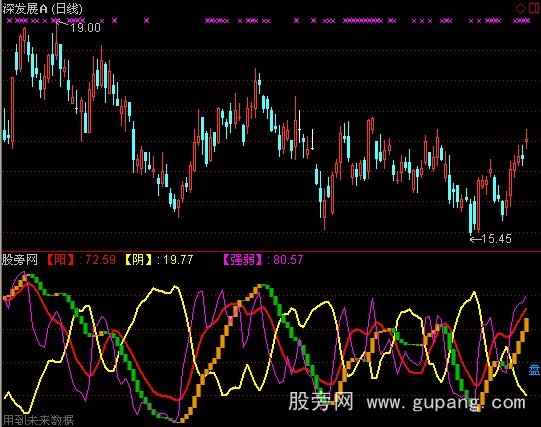The height and width of the screenshot is (427, 541).
Task: Click the split-window icon beside the diamond
Action: (534, 8)
